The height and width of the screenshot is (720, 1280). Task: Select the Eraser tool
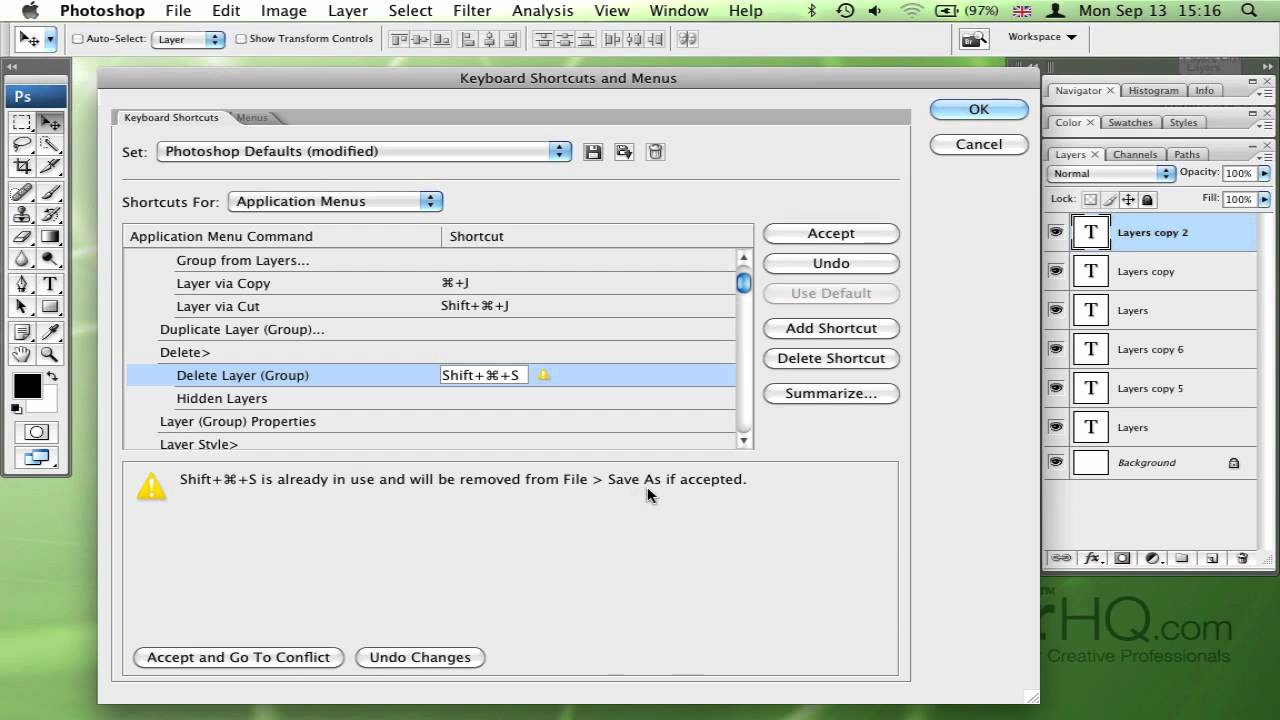(x=21, y=237)
